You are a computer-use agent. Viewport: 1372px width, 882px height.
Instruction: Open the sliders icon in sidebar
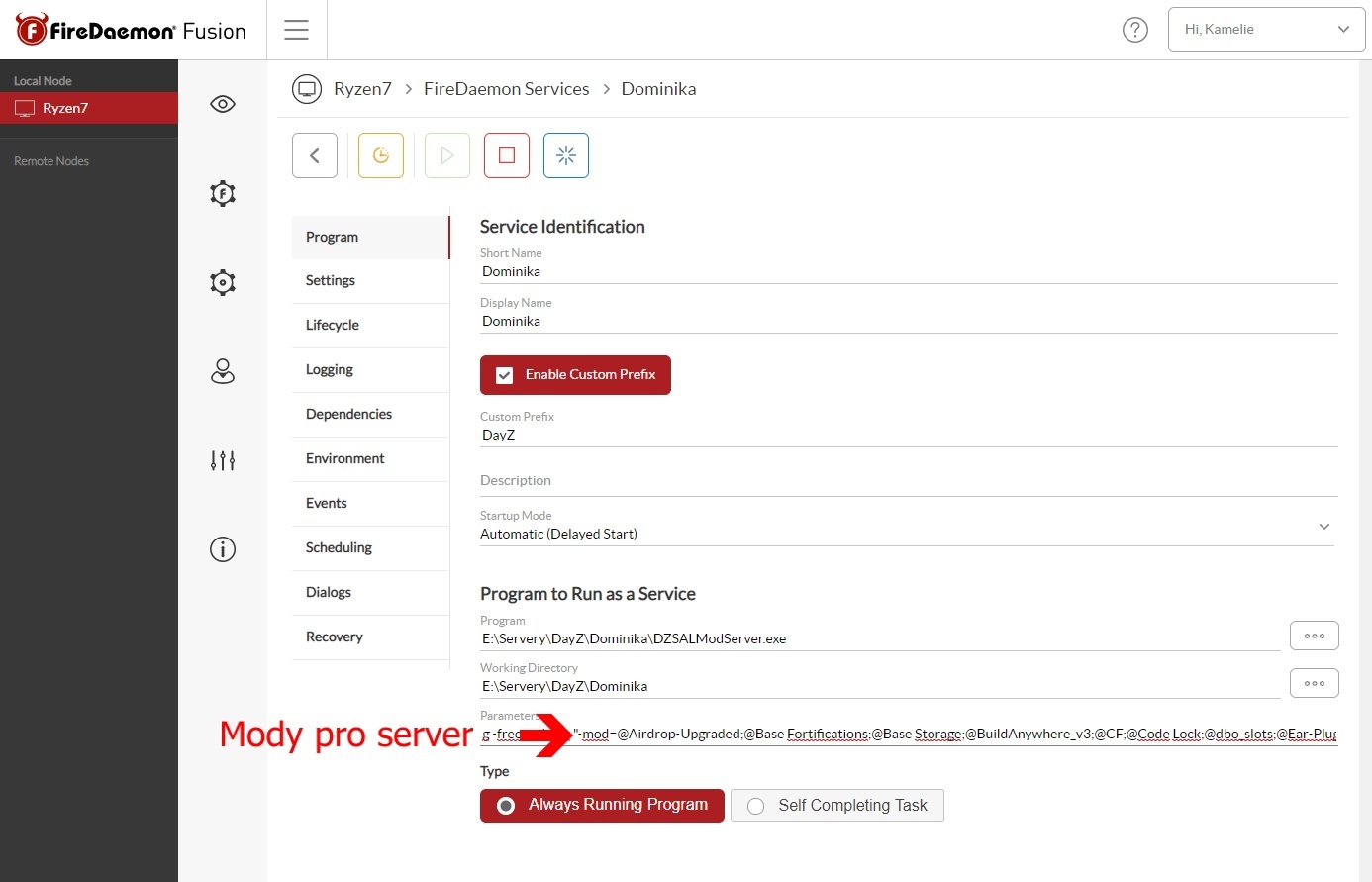pos(223,460)
